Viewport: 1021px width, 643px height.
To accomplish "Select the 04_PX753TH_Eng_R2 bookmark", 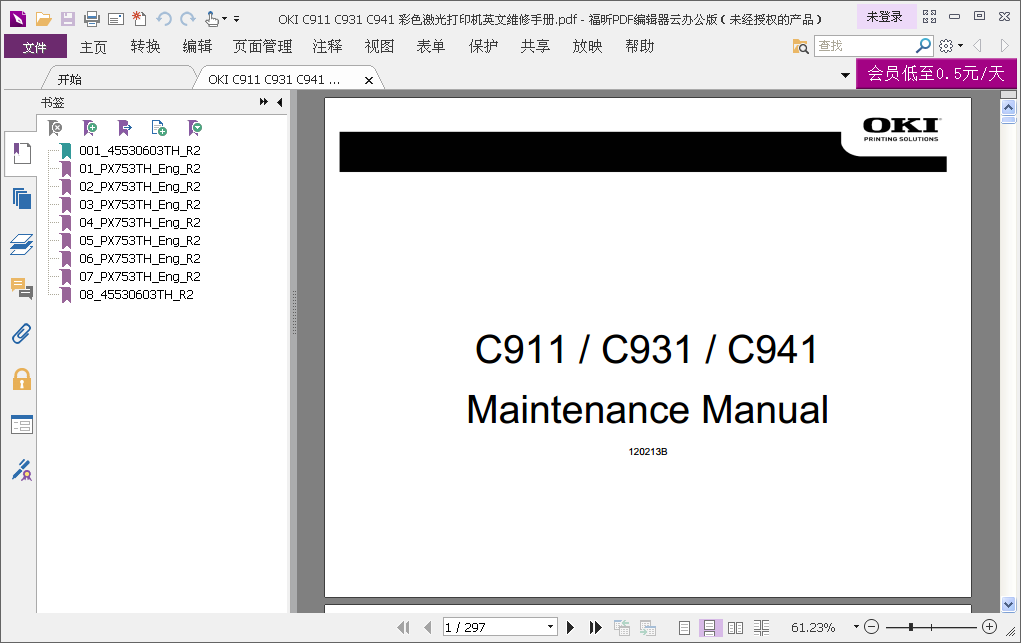I will (x=139, y=223).
